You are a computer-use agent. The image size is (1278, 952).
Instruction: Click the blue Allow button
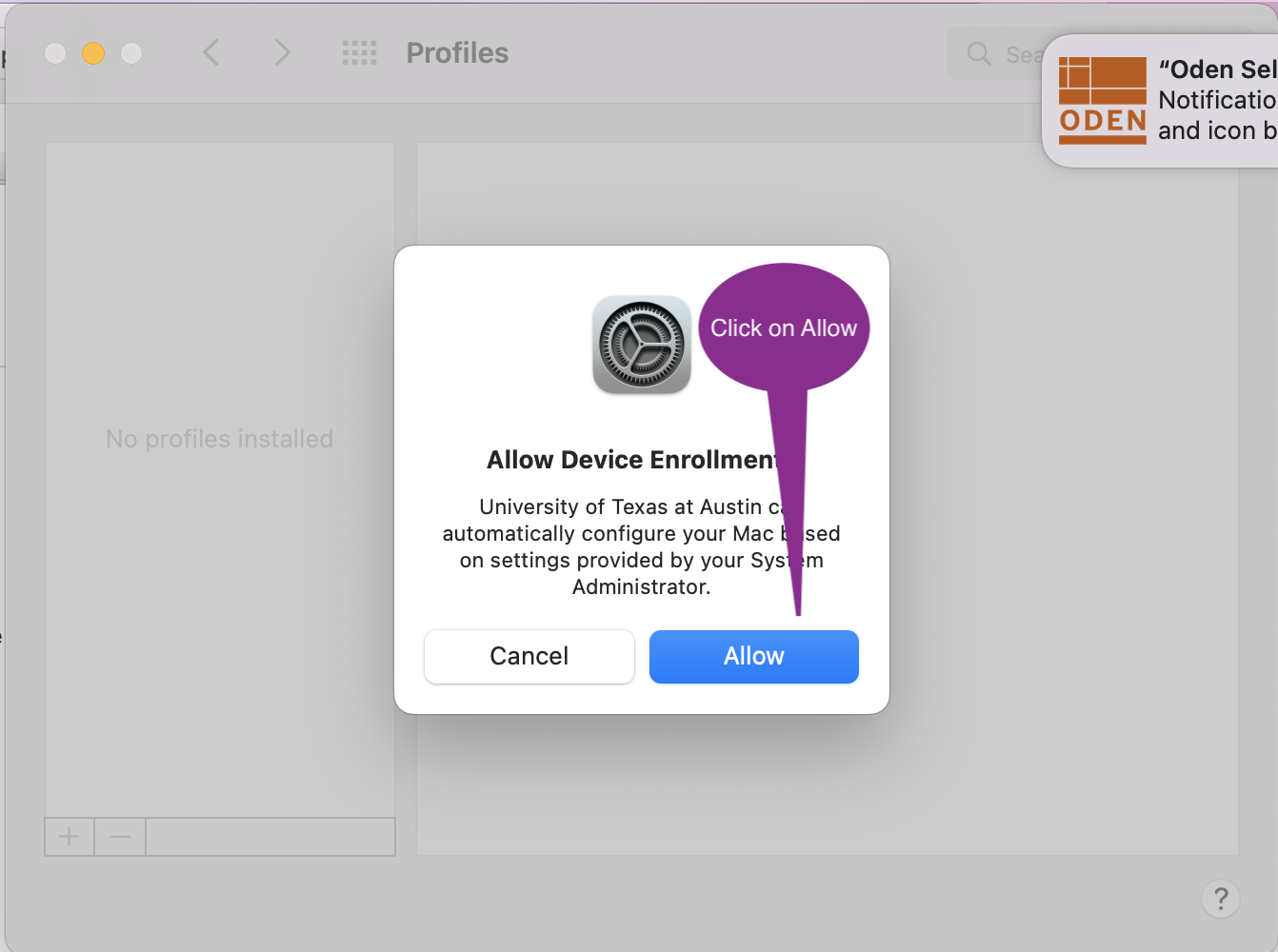click(753, 656)
